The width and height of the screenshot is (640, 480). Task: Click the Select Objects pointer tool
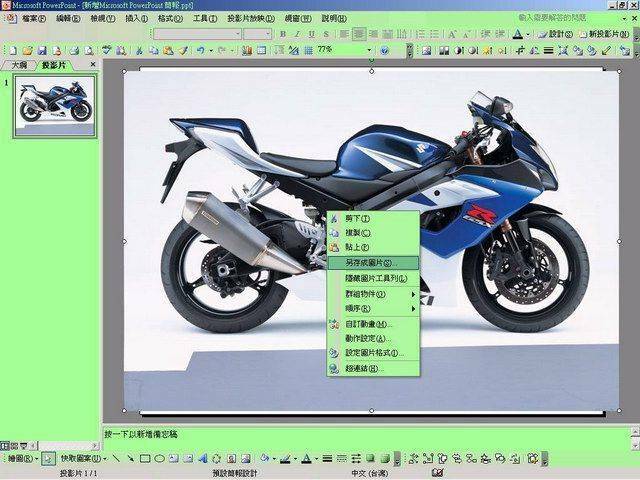point(48,459)
